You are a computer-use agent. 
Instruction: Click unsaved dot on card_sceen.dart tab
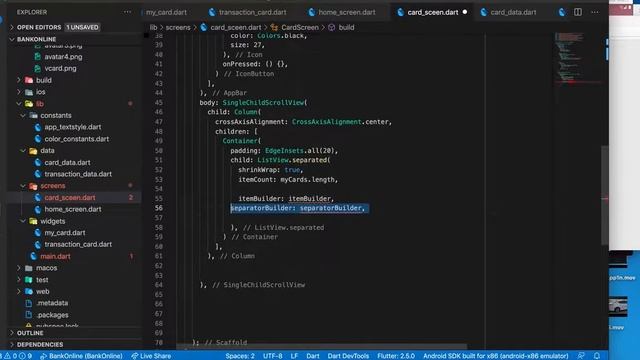(464, 12)
